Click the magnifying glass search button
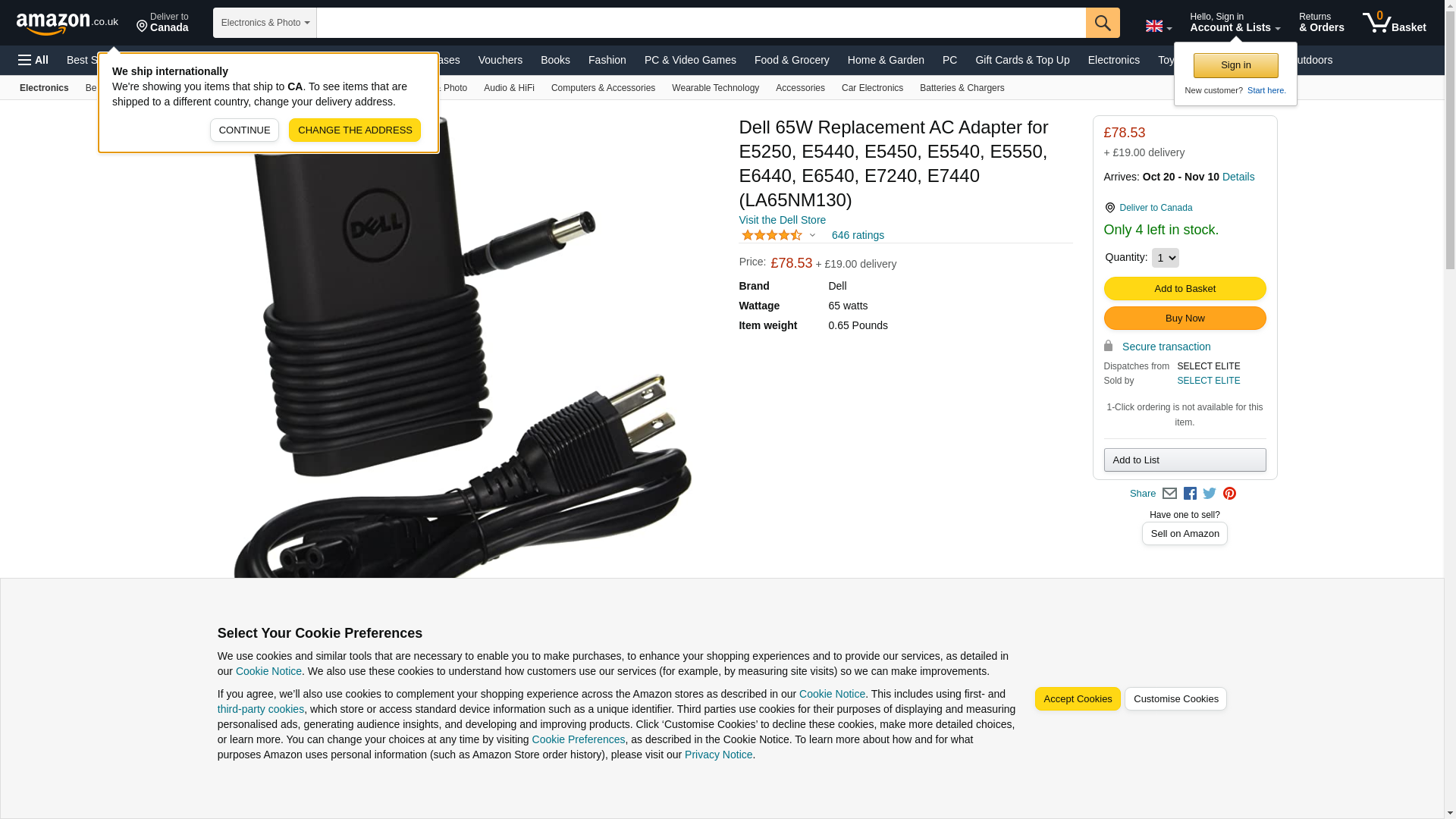Viewport: 1456px width, 819px height. coord(1103,23)
